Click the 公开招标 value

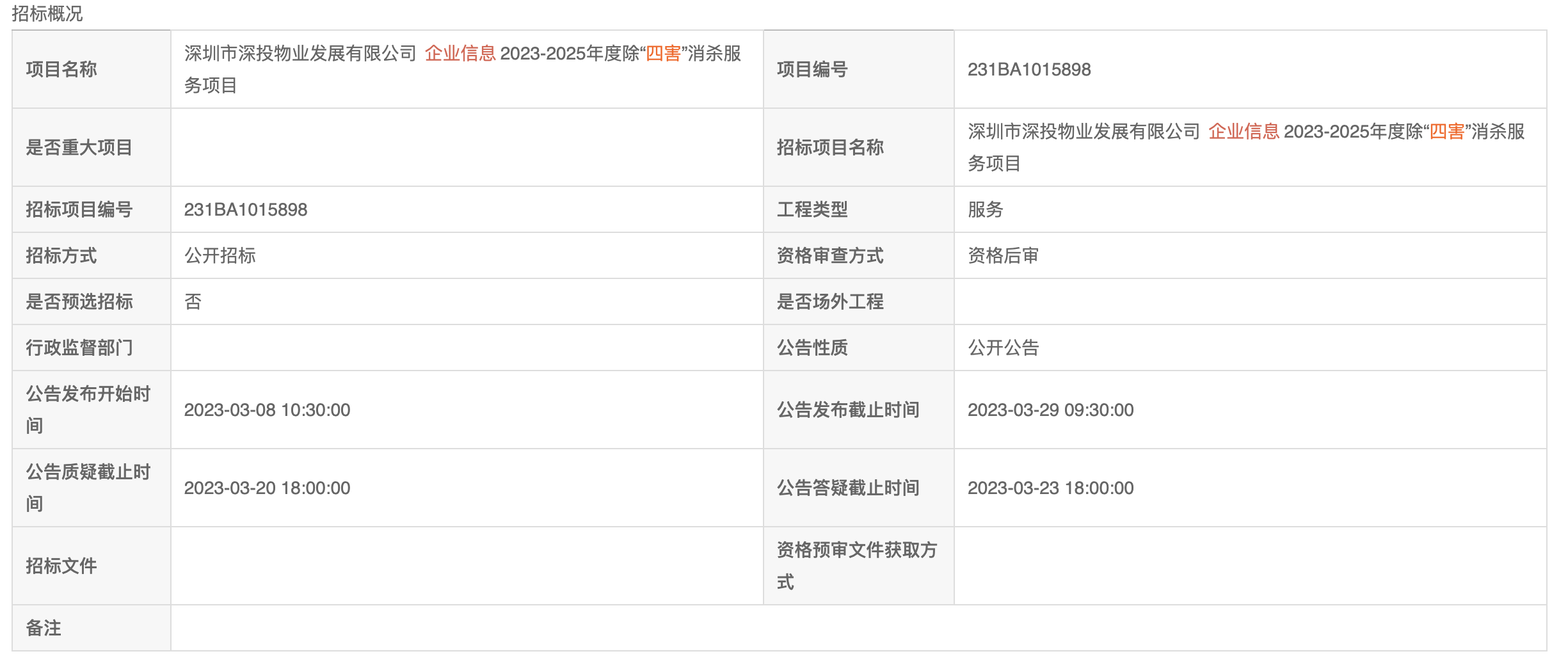click(x=220, y=255)
